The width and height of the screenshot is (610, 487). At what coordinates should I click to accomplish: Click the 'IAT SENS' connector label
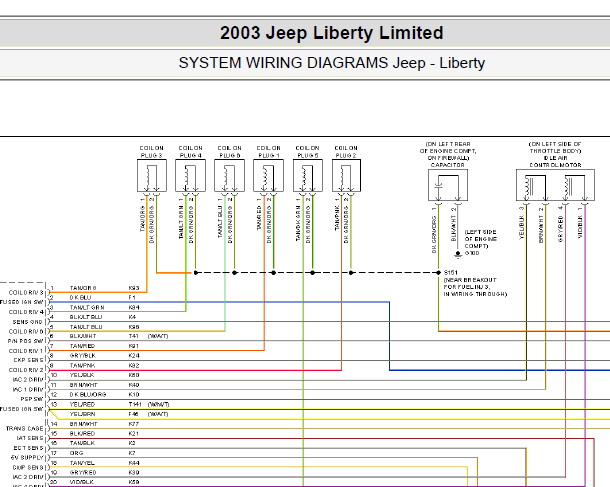pyautogui.click(x=30, y=438)
